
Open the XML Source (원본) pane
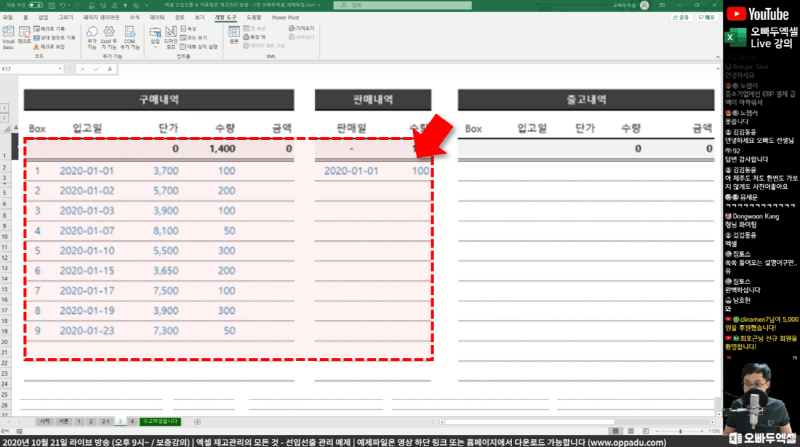point(234,36)
